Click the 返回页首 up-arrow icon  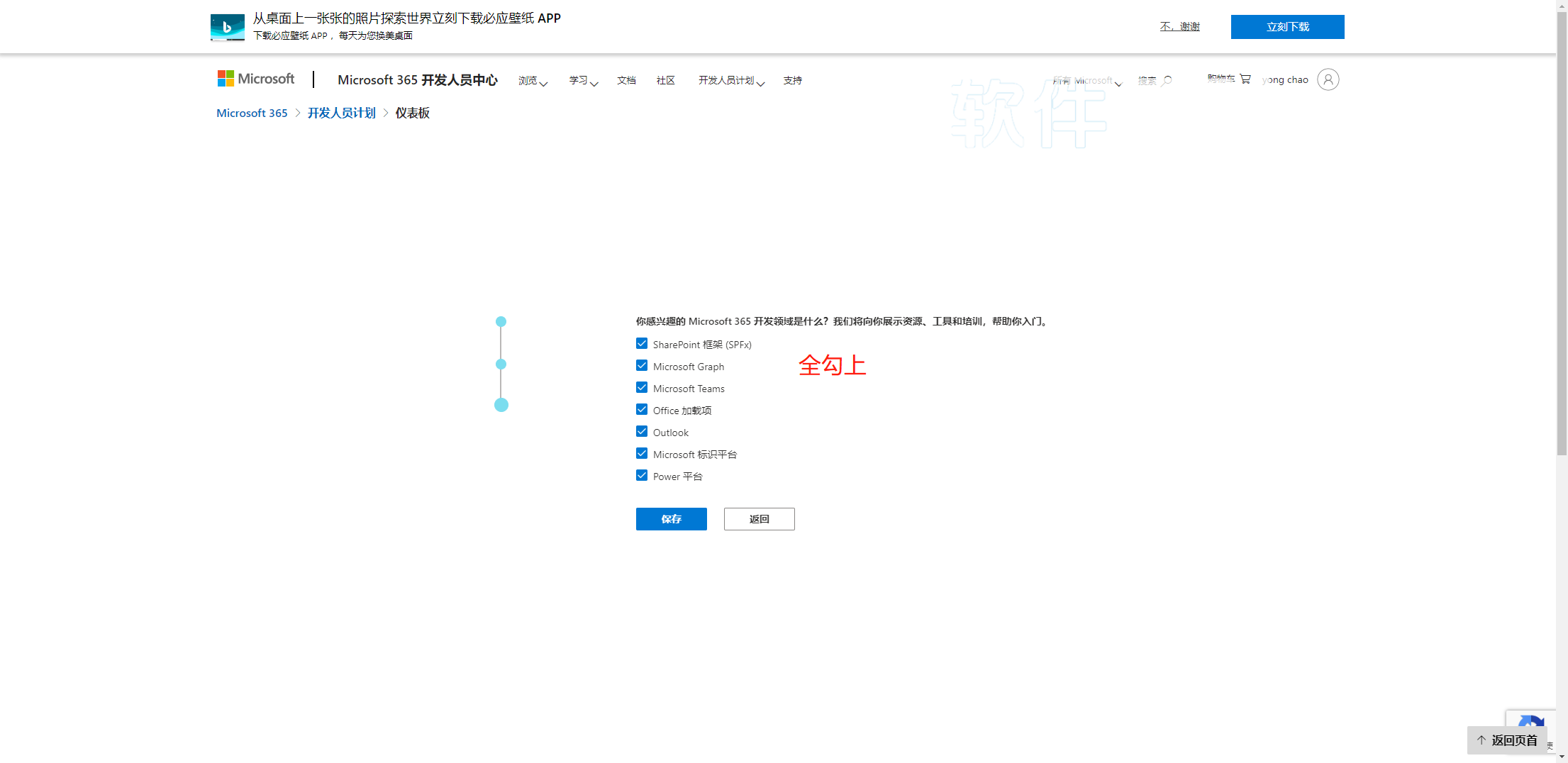coord(1481,740)
